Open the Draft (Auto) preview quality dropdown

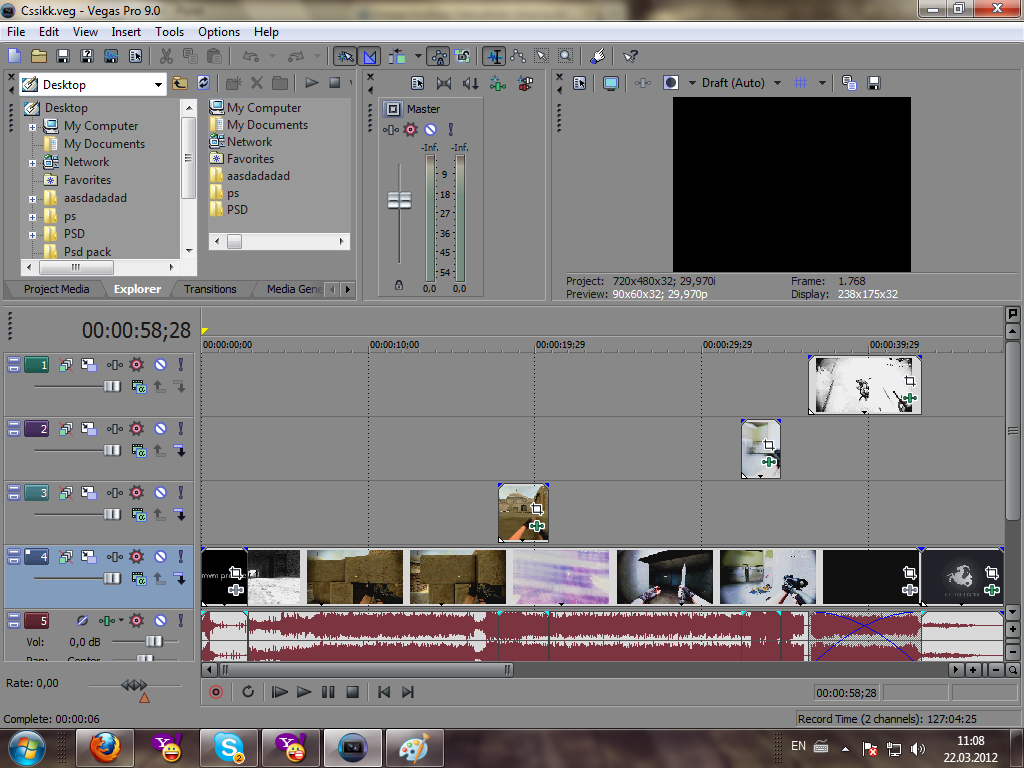pyautogui.click(x=777, y=83)
